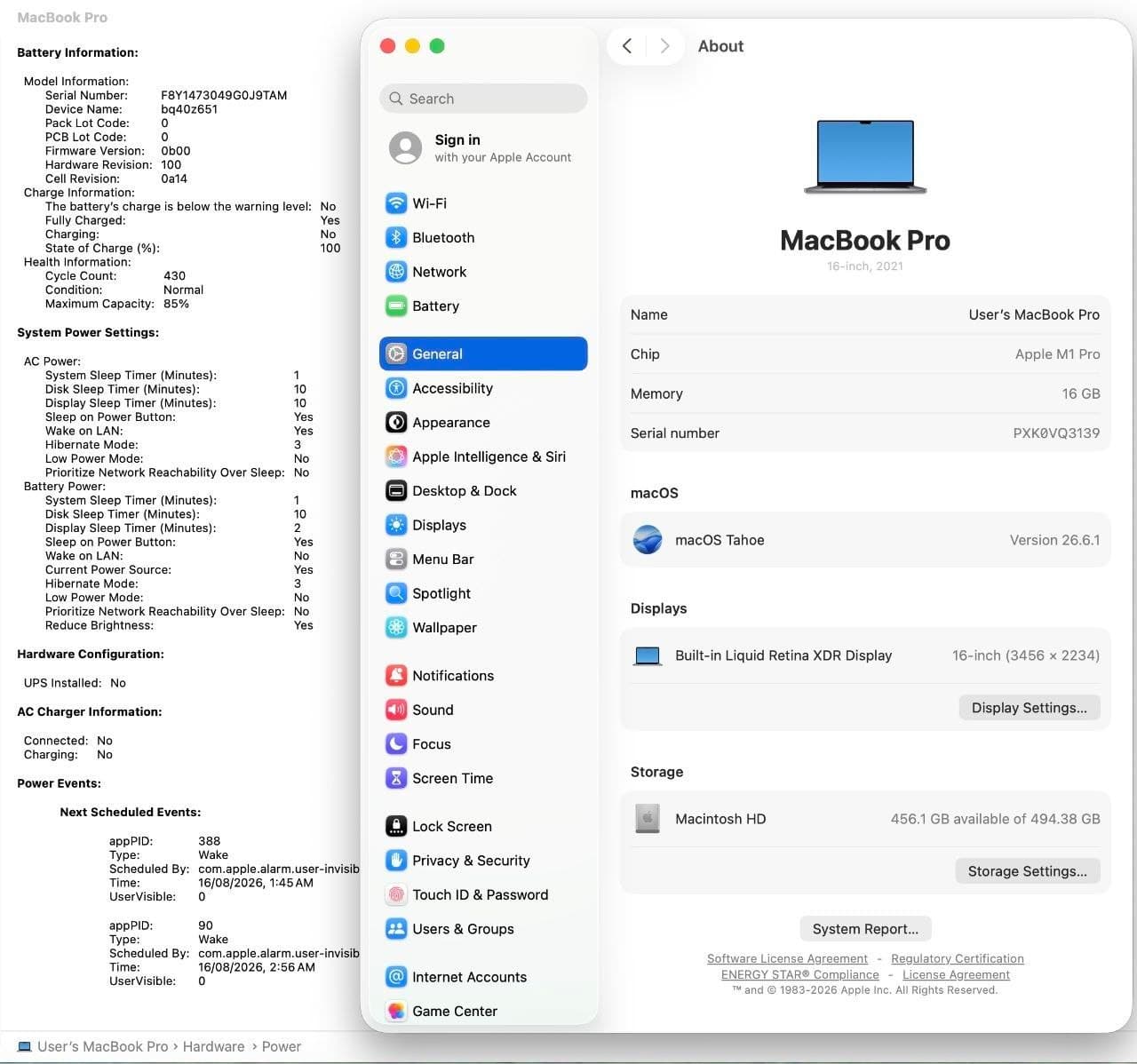Select the General gear icon
The height and width of the screenshot is (1064, 1137).
click(396, 353)
